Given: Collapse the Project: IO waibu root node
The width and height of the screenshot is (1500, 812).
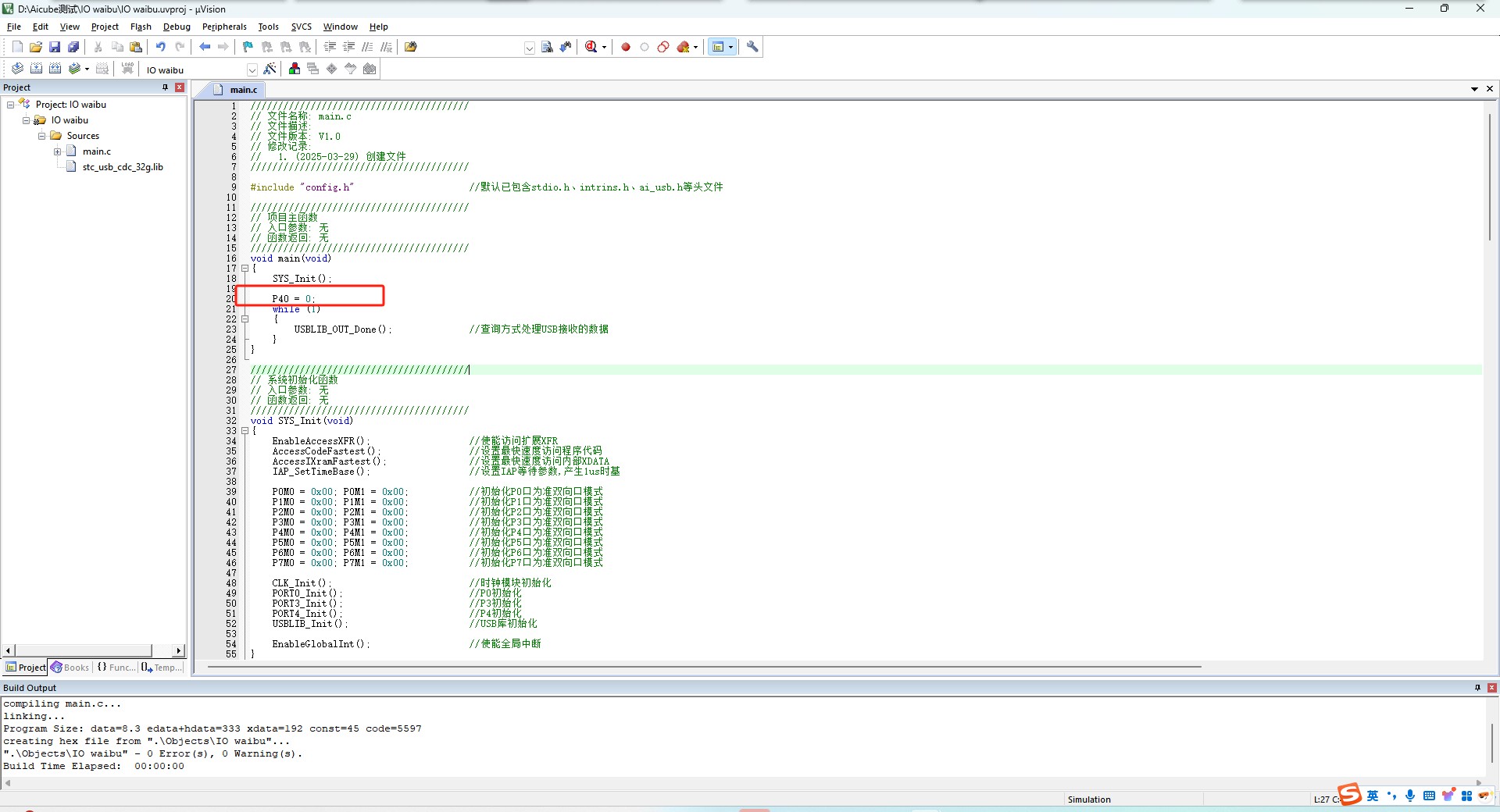Looking at the screenshot, I should 10,105.
